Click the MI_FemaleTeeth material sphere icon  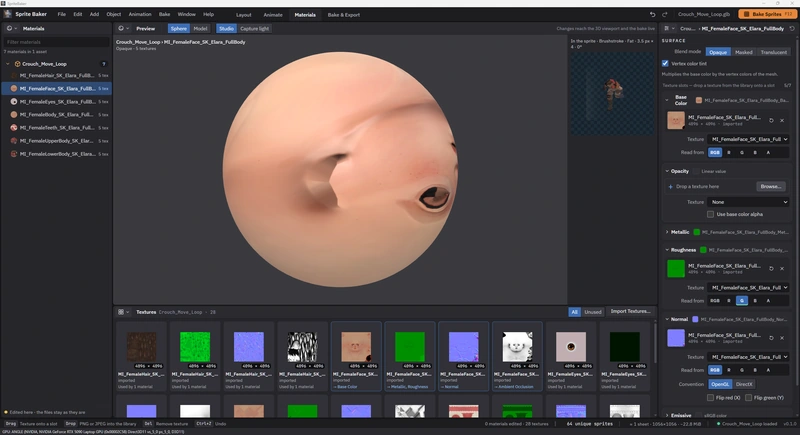[14, 127]
